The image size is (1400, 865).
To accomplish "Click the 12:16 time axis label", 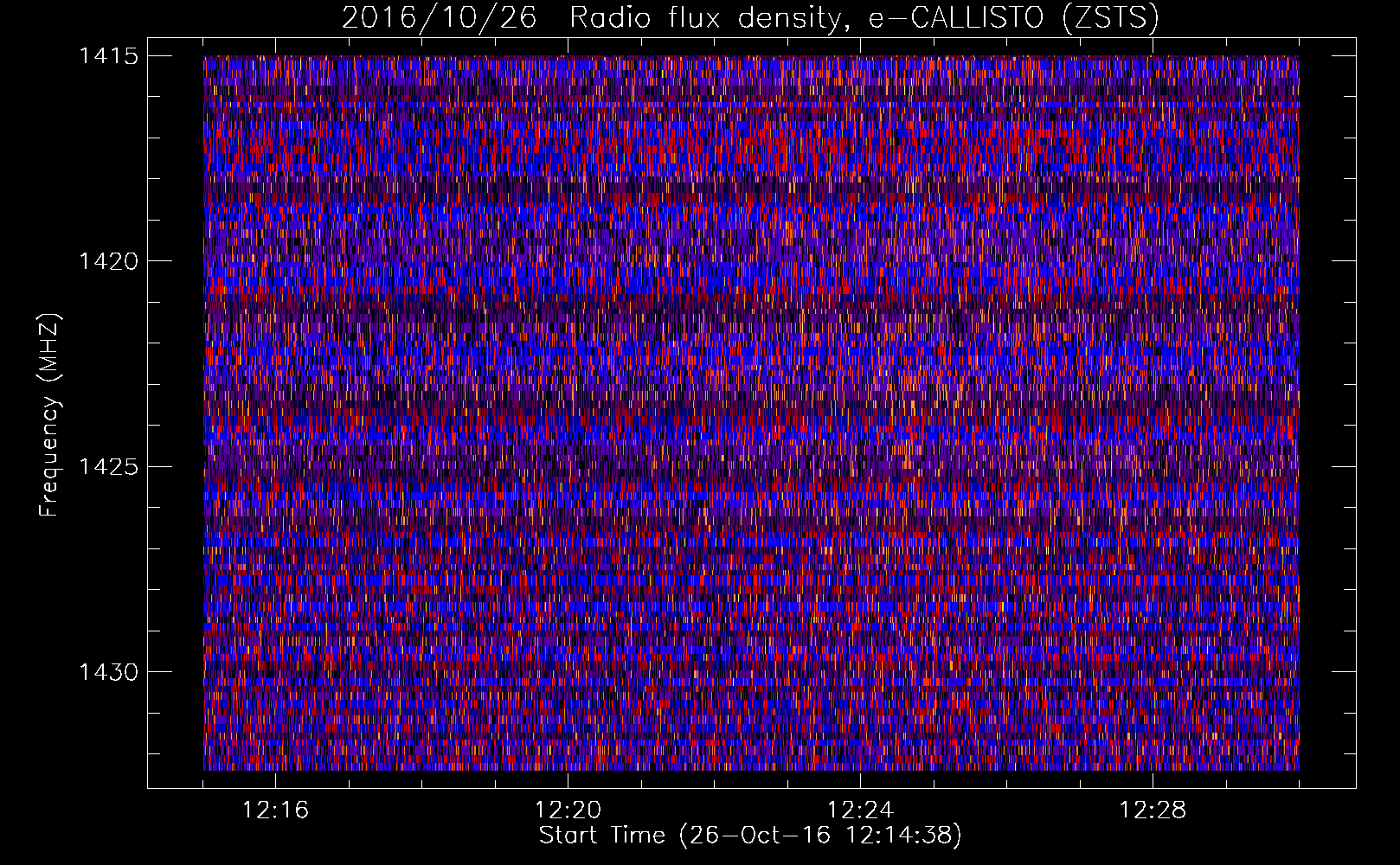I will (275, 811).
